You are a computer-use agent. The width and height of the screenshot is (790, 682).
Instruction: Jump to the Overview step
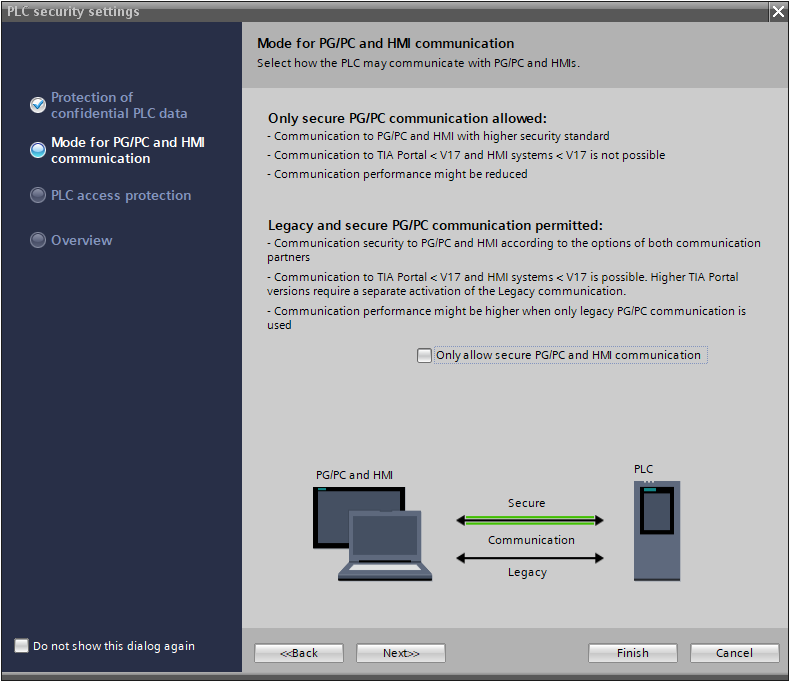82,240
